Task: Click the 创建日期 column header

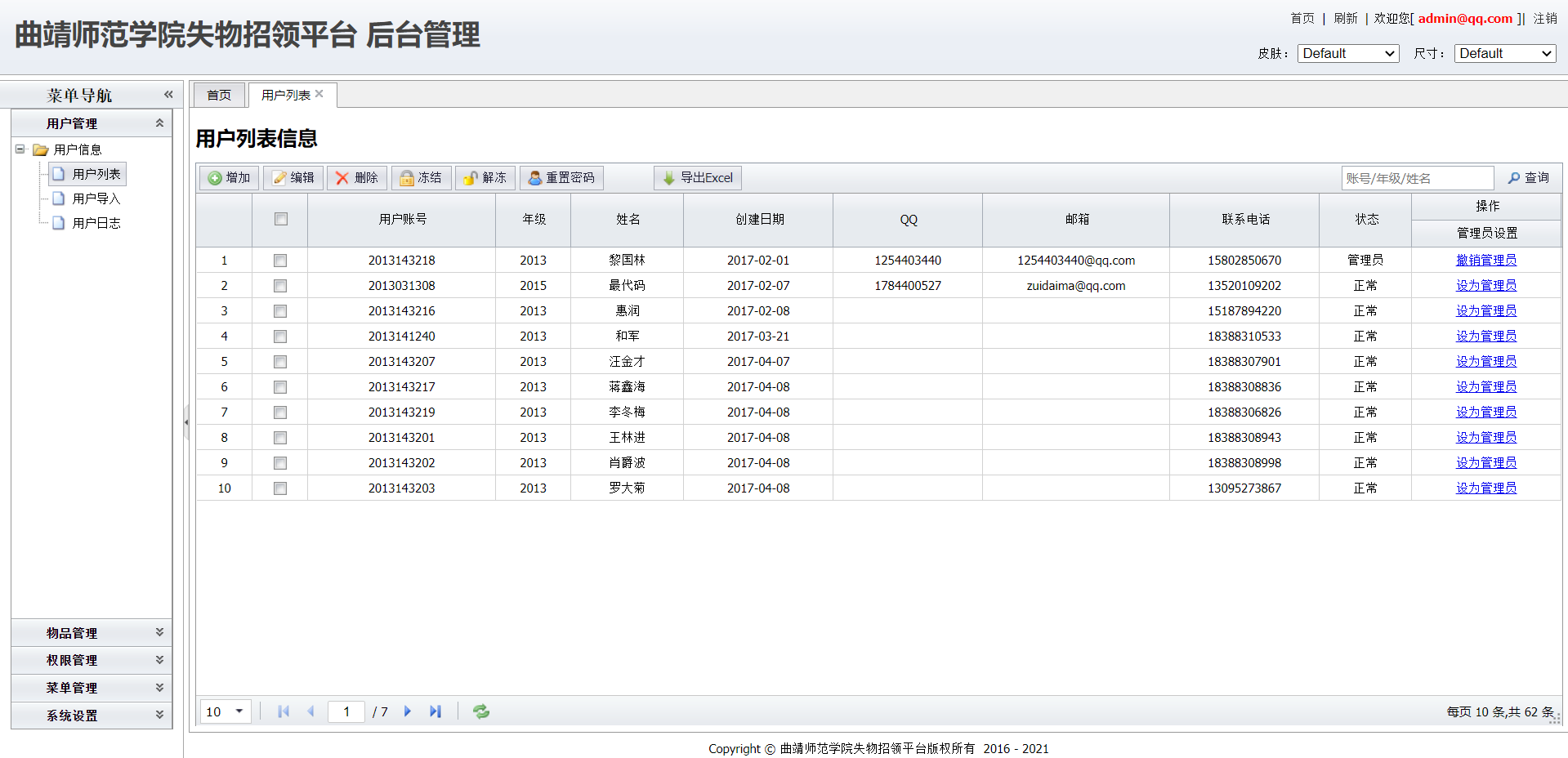Action: [x=759, y=220]
